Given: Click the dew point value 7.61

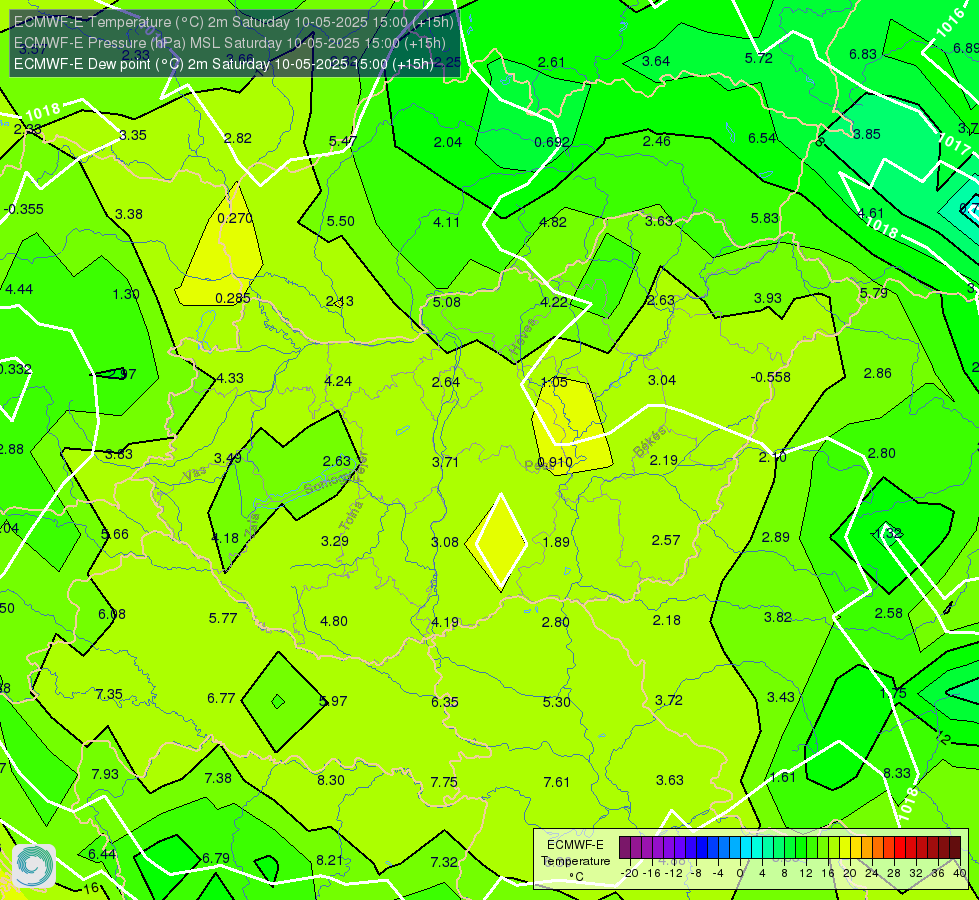Looking at the screenshot, I should pos(556,782).
